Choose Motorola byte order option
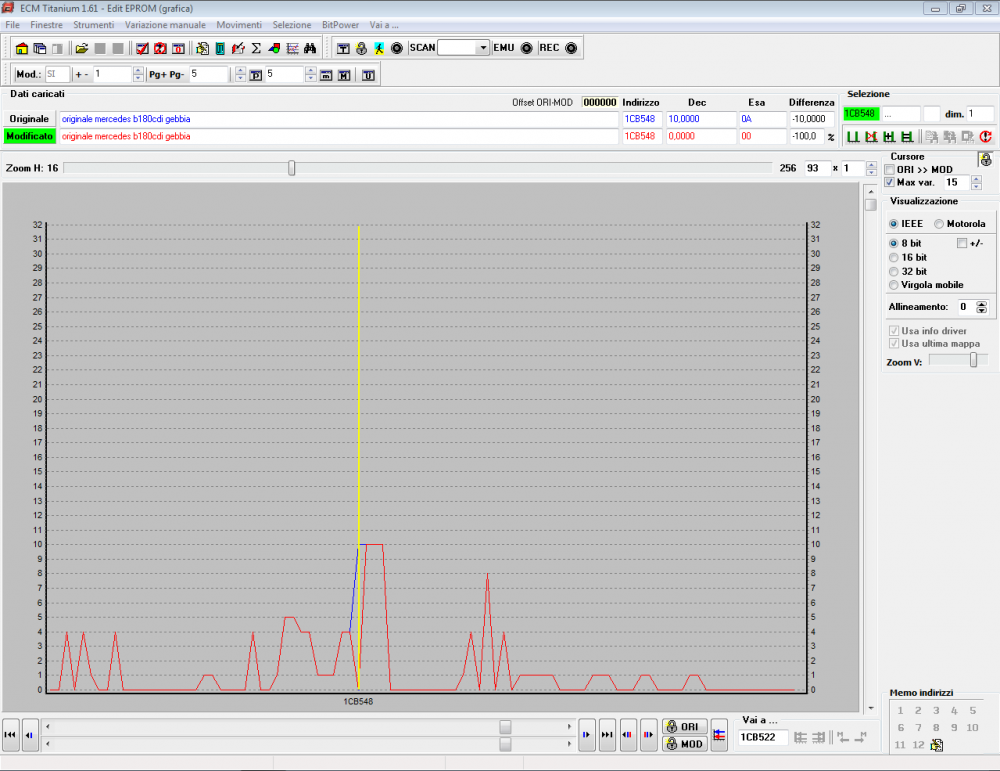The width and height of the screenshot is (1000, 771). tap(938, 224)
